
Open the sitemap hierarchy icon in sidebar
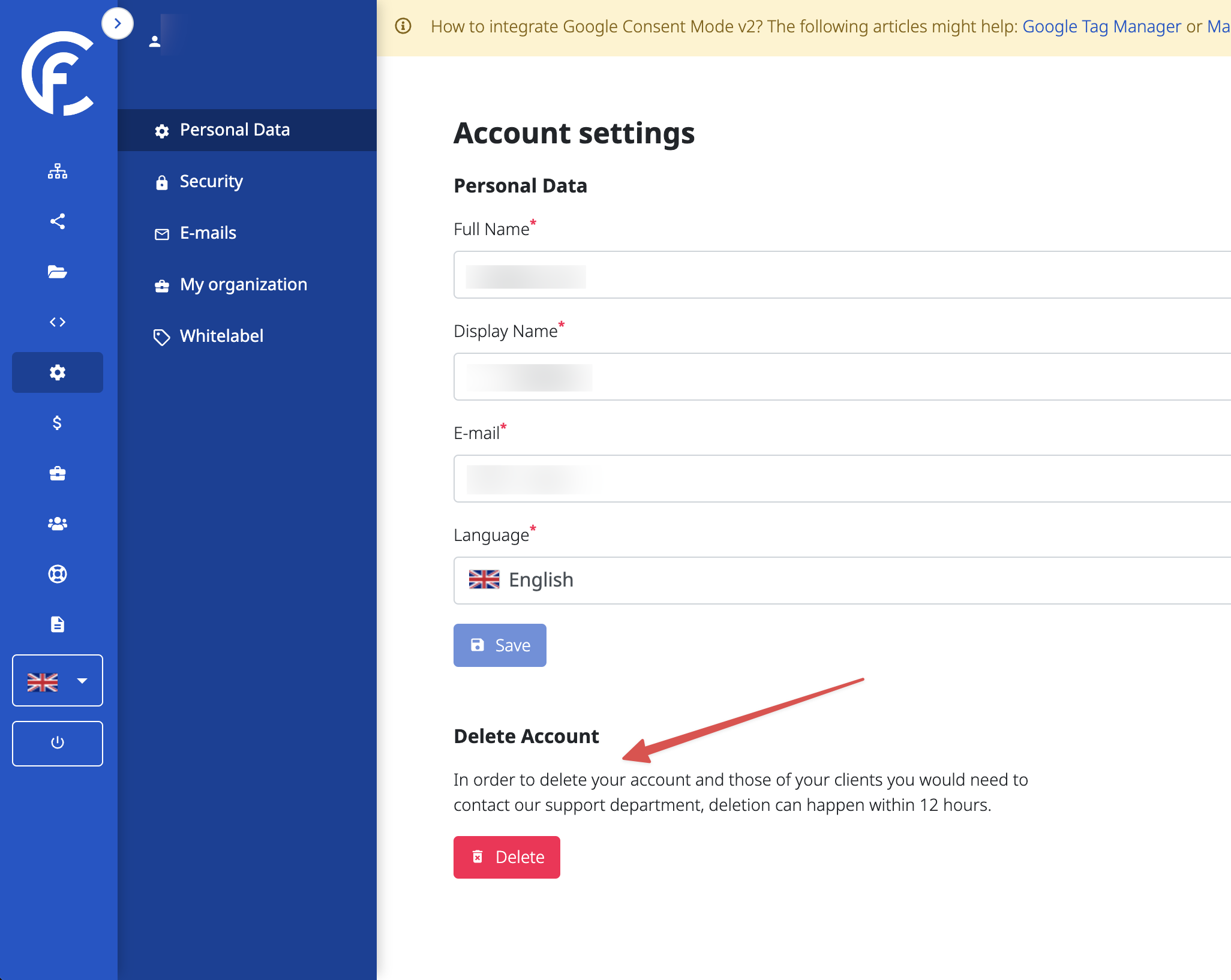tap(58, 171)
